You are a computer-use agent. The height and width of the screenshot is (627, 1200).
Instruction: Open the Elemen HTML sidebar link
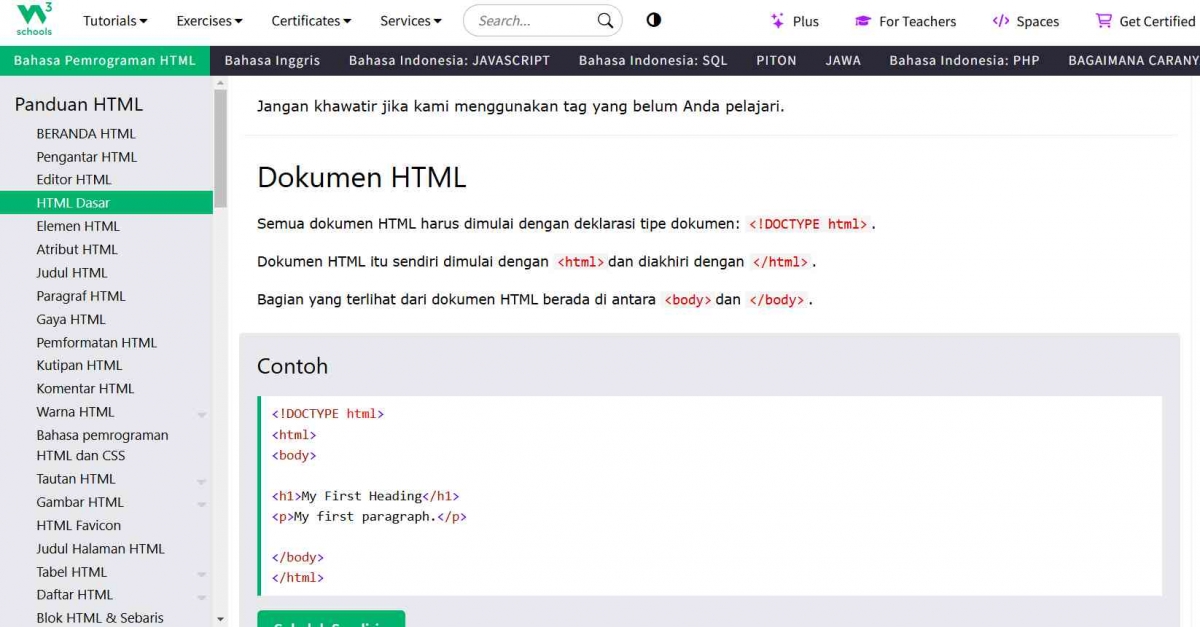pos(76,226)
